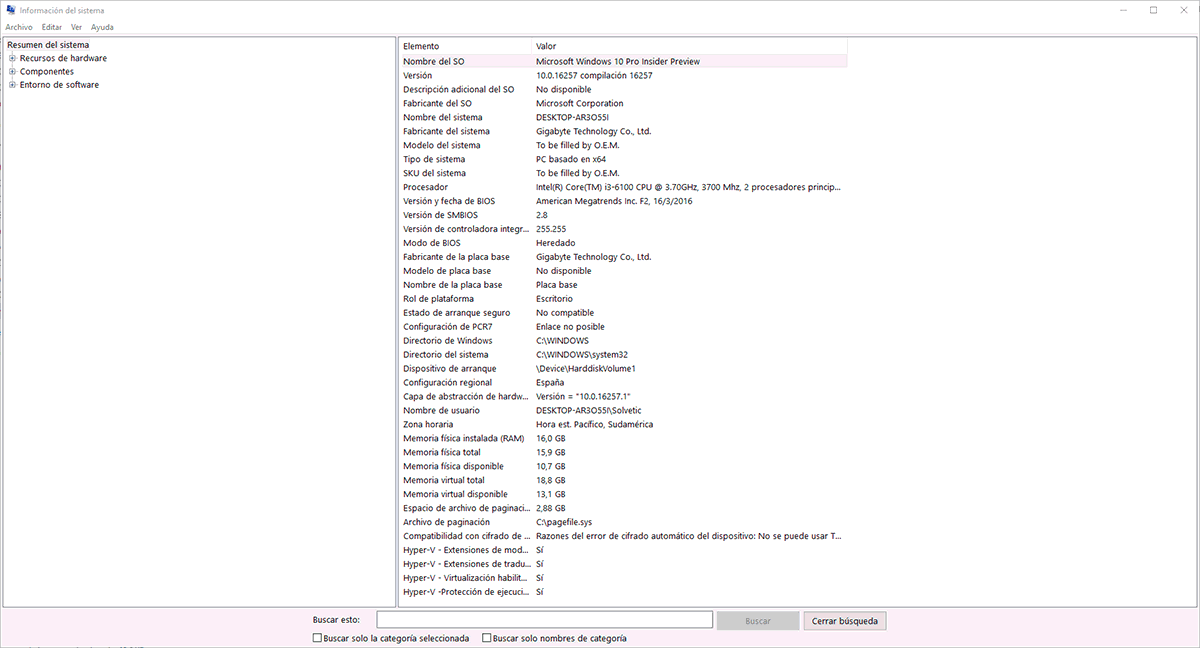Select Nombre de la placa base row
The height and width of the screenshot is (648, 1200).
(x=623, y=285)
